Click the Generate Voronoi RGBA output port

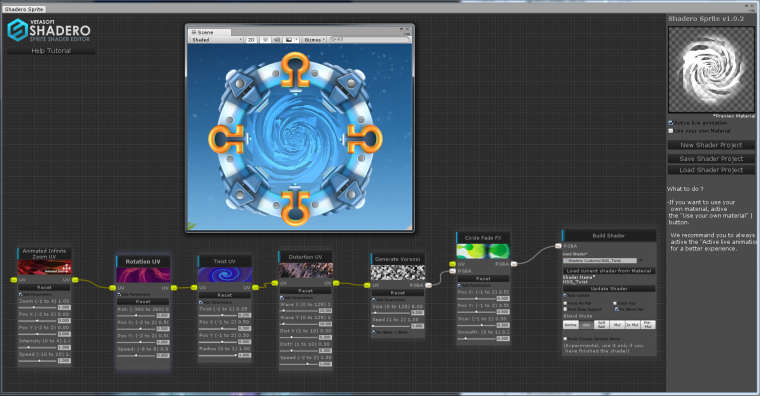(x=428, y=285)
